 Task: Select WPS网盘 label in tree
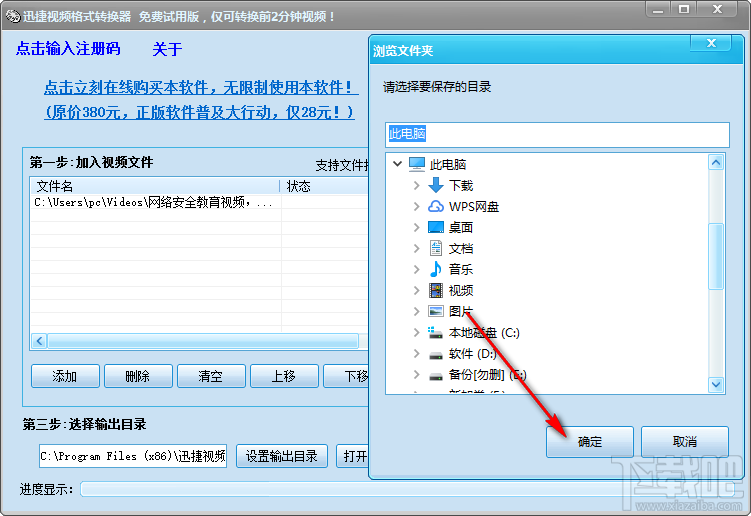(x=474, y=206)
